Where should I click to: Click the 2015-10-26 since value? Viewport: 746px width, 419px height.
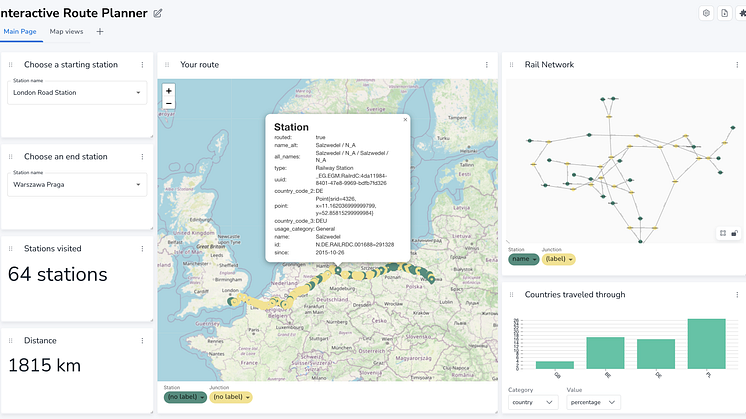coord(330,253)
